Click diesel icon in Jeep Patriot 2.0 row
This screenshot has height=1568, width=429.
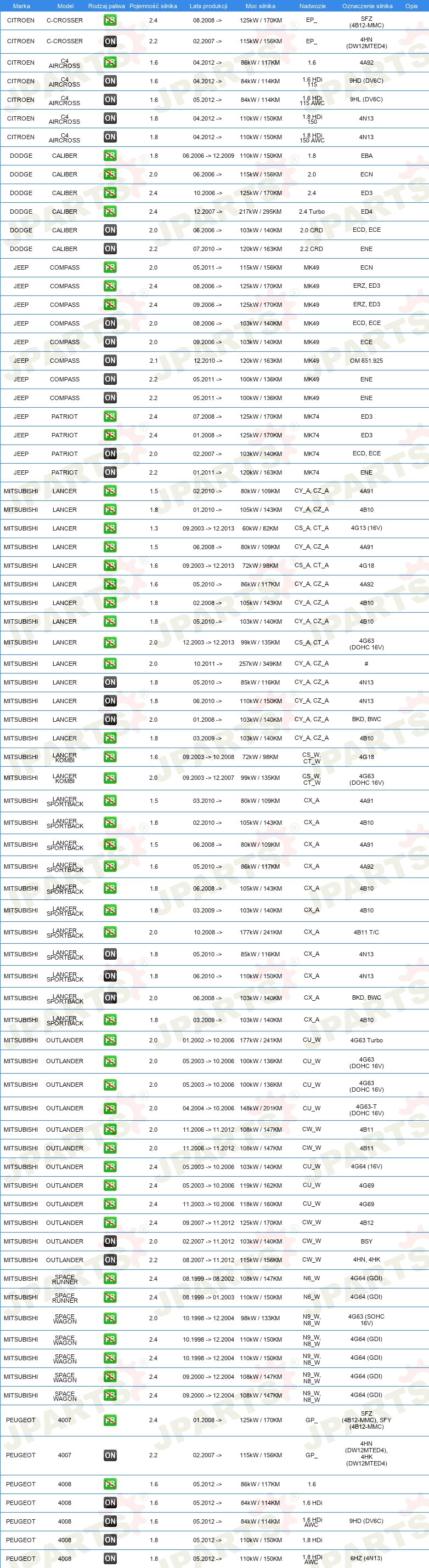(x=110, y=453)
